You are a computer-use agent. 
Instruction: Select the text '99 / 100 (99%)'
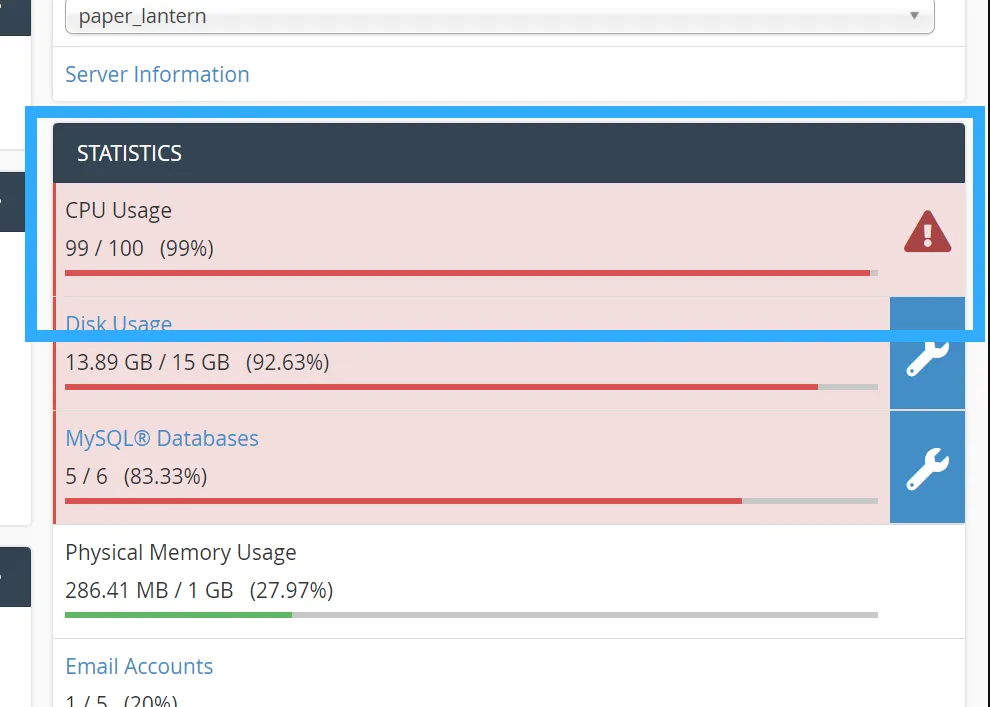tap(140, 248)
